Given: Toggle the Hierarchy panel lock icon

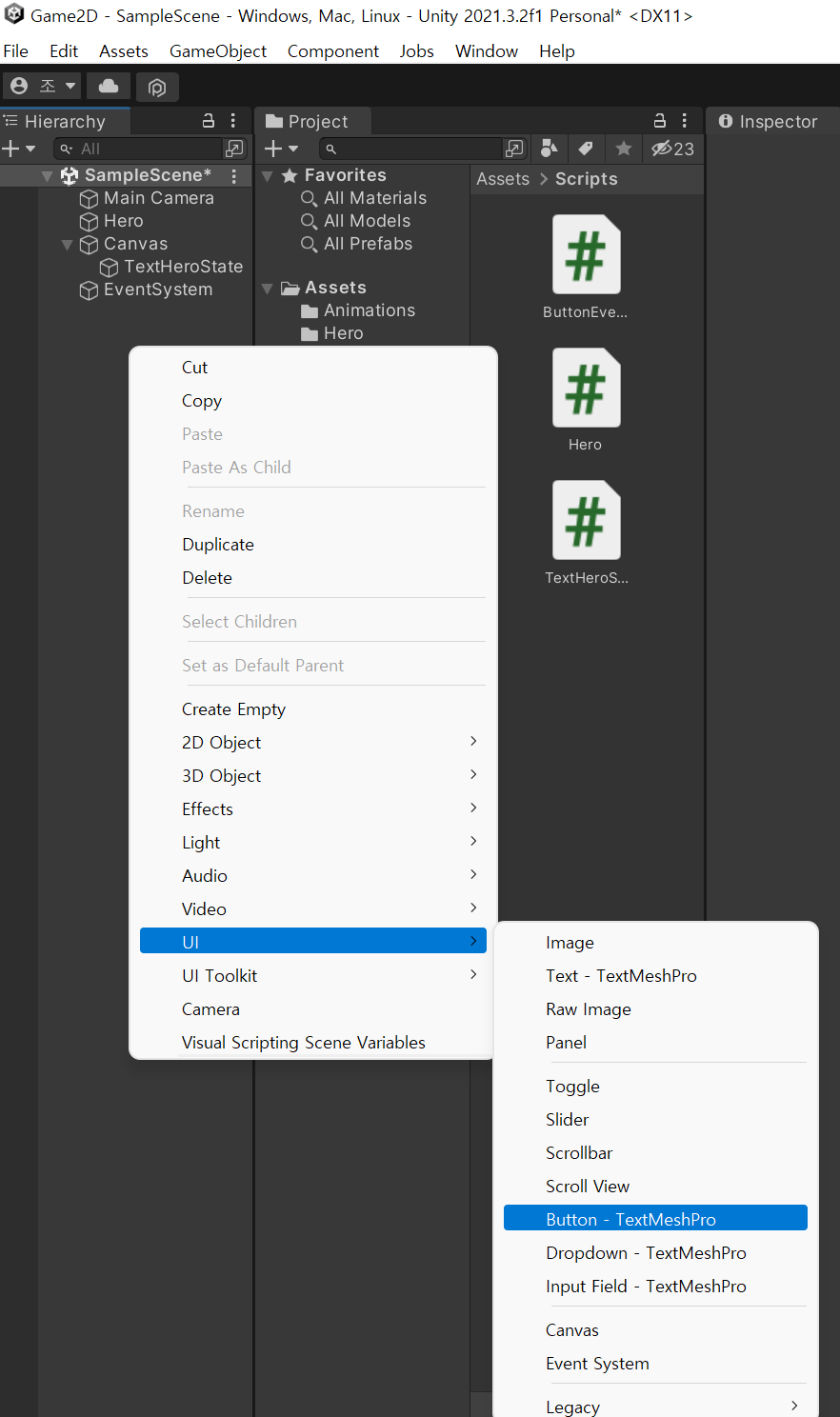Looking at the screenshot, I should coord(209,121).
